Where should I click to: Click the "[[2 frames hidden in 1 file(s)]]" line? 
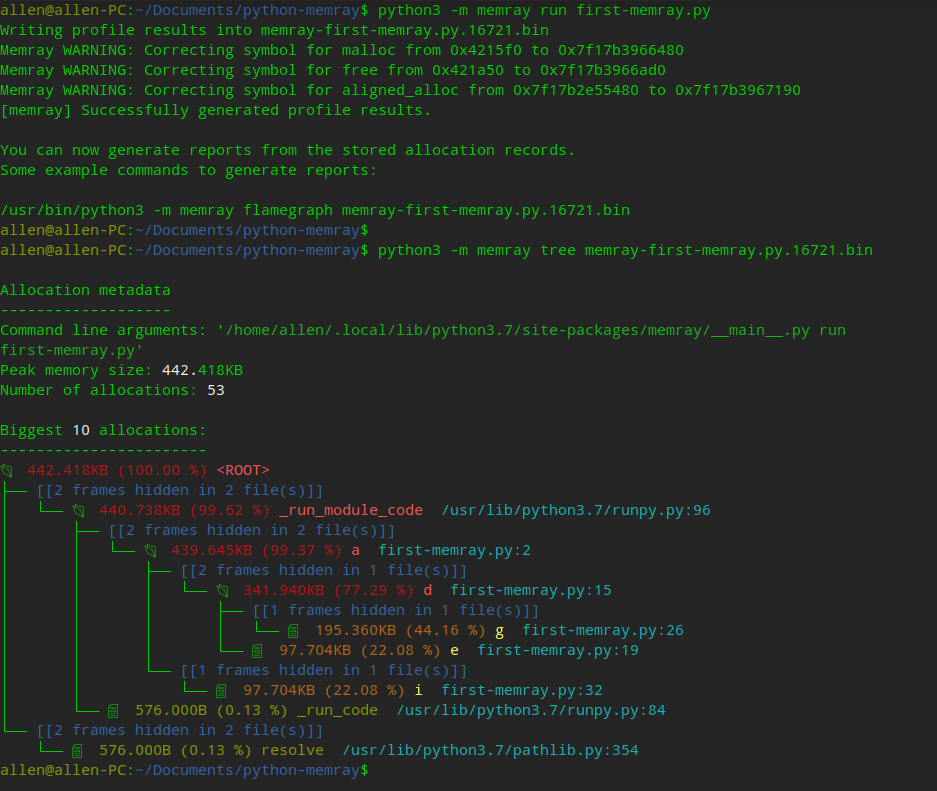[x=324, y=571]
